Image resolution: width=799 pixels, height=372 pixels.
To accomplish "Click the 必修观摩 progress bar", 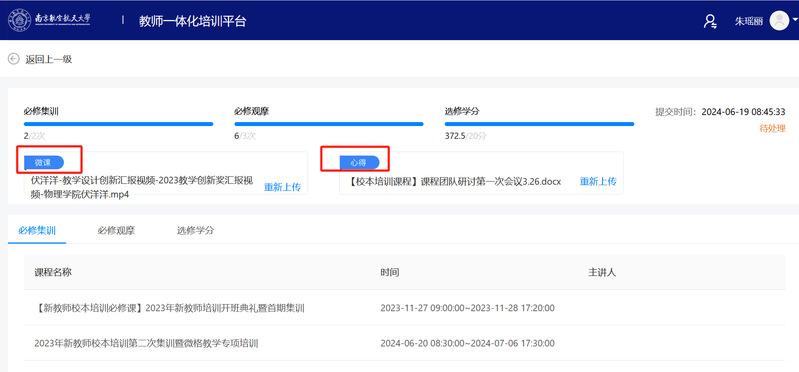I will pyautogui.click(x=329, y=124).
